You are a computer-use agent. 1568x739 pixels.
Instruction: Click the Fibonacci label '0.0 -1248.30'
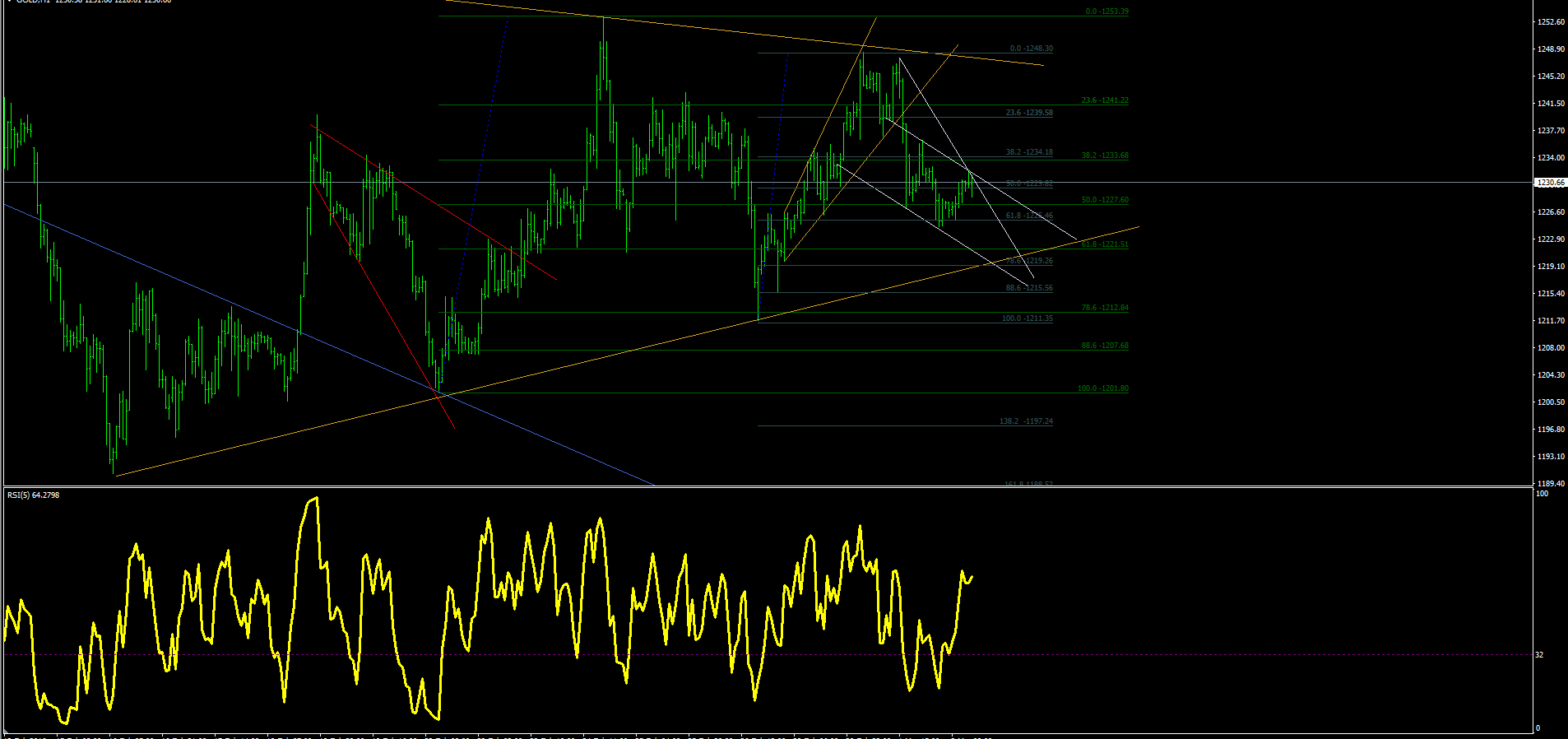pos(1032,49)
